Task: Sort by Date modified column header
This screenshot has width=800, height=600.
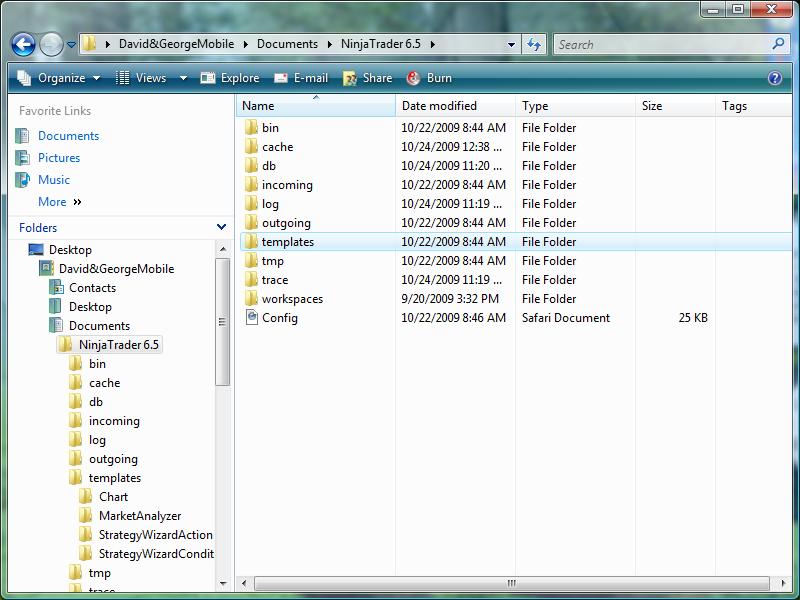Action: pos(455,106)
